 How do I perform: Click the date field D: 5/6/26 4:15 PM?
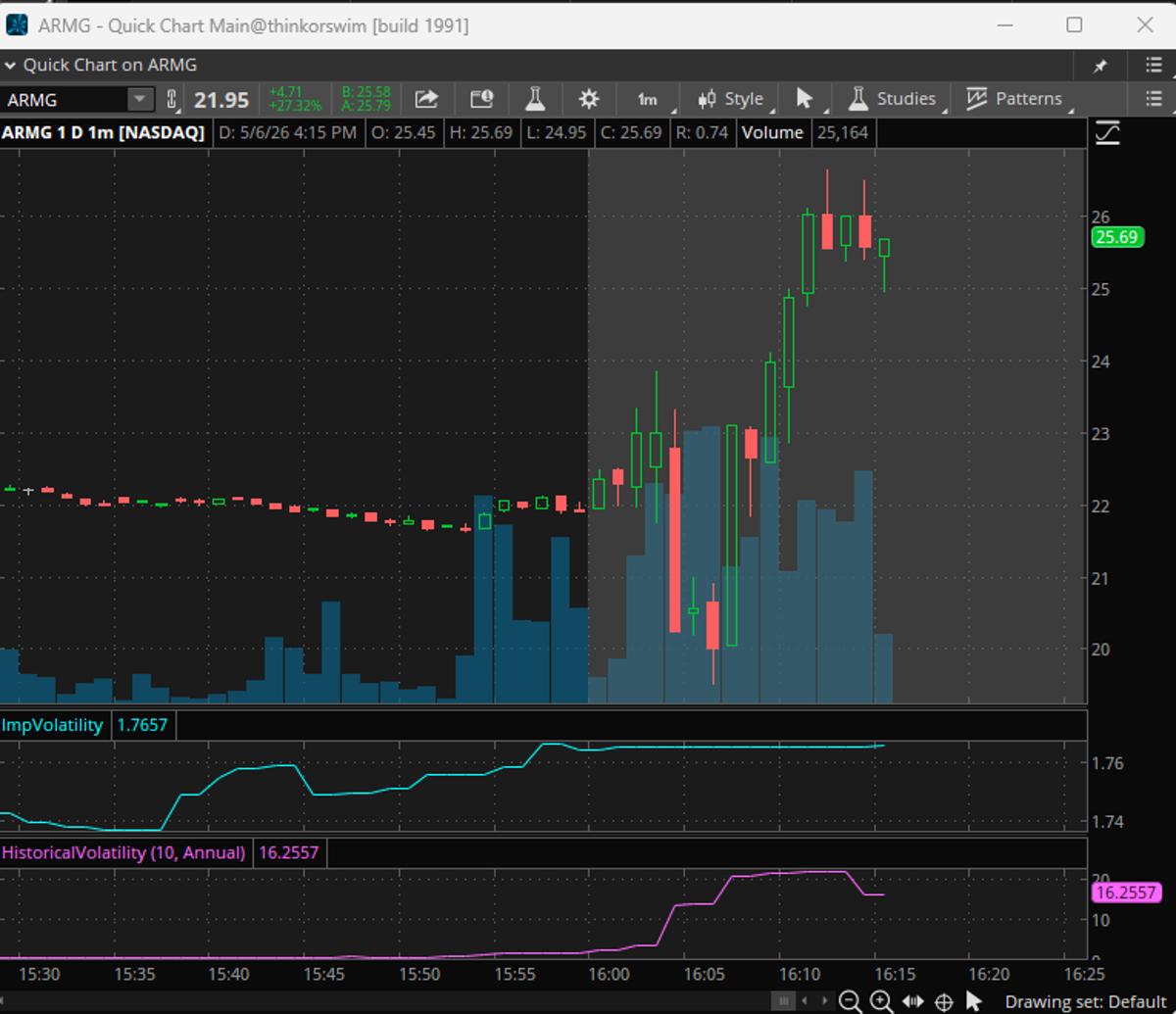(x=287, y=132)
